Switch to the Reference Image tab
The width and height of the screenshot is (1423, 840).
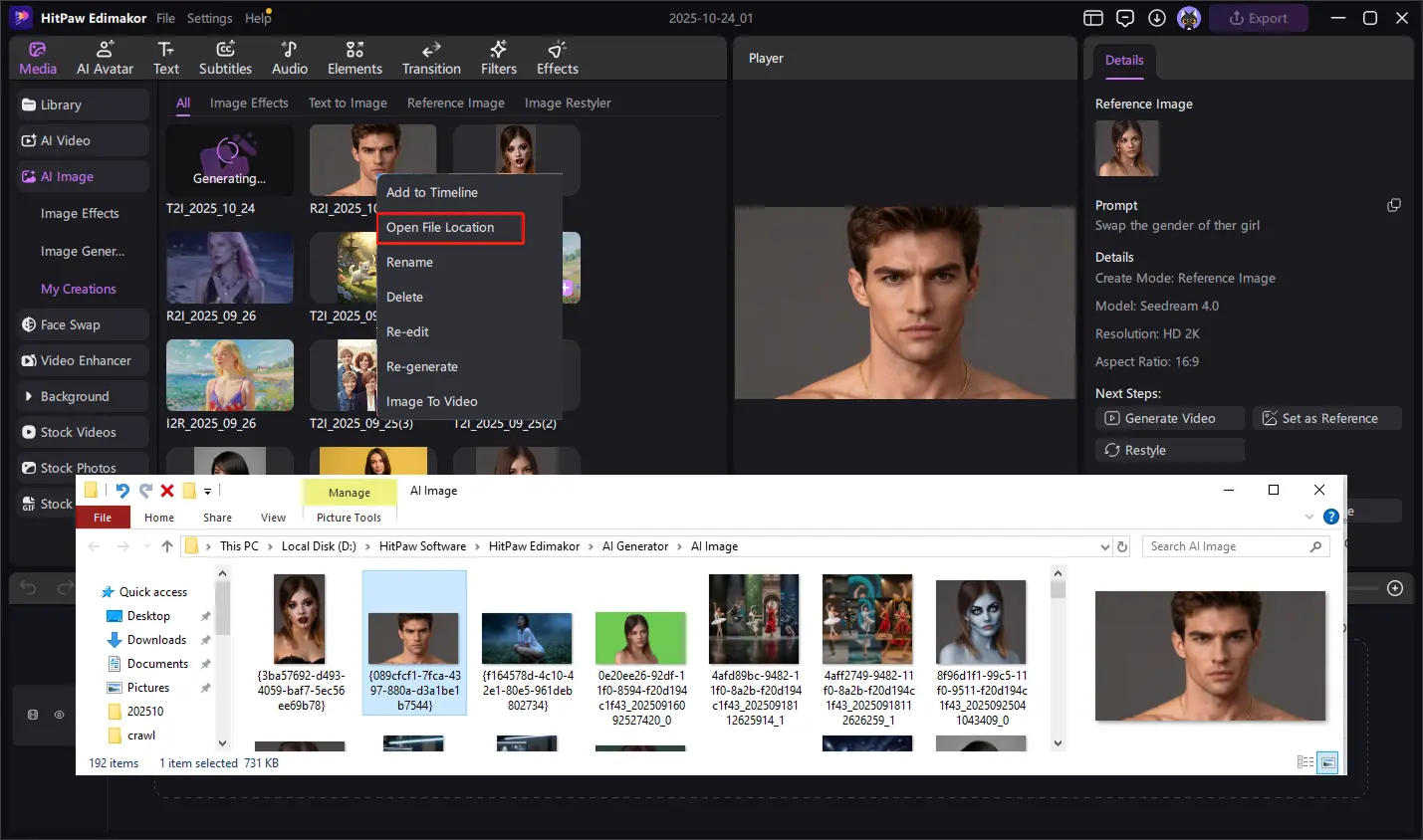coord(455,104)
